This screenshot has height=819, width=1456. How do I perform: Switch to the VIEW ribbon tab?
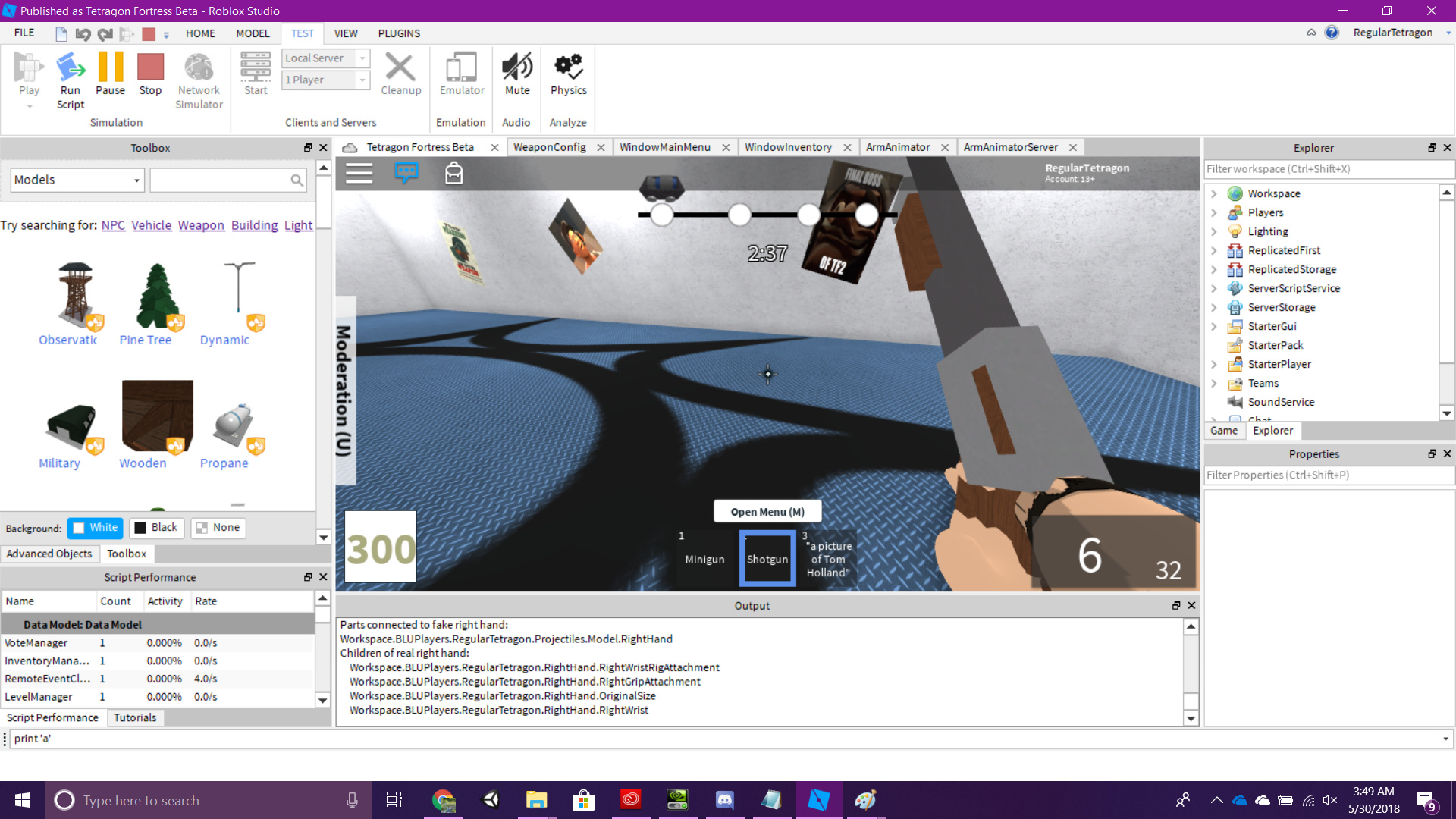click(346, 33)
